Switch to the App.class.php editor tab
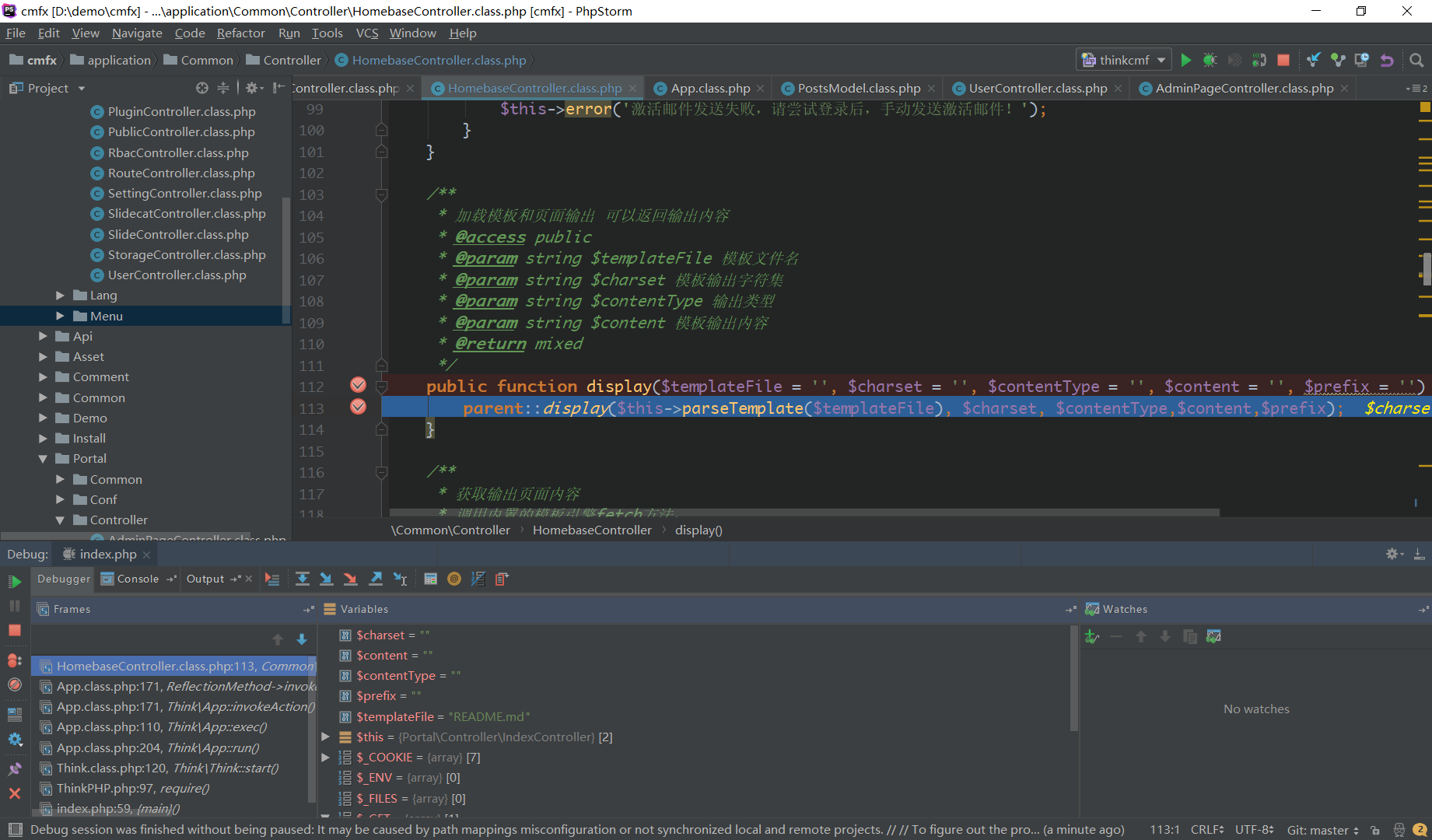The height and width of the screenshot is (840, 1432). tap(710, 88)
